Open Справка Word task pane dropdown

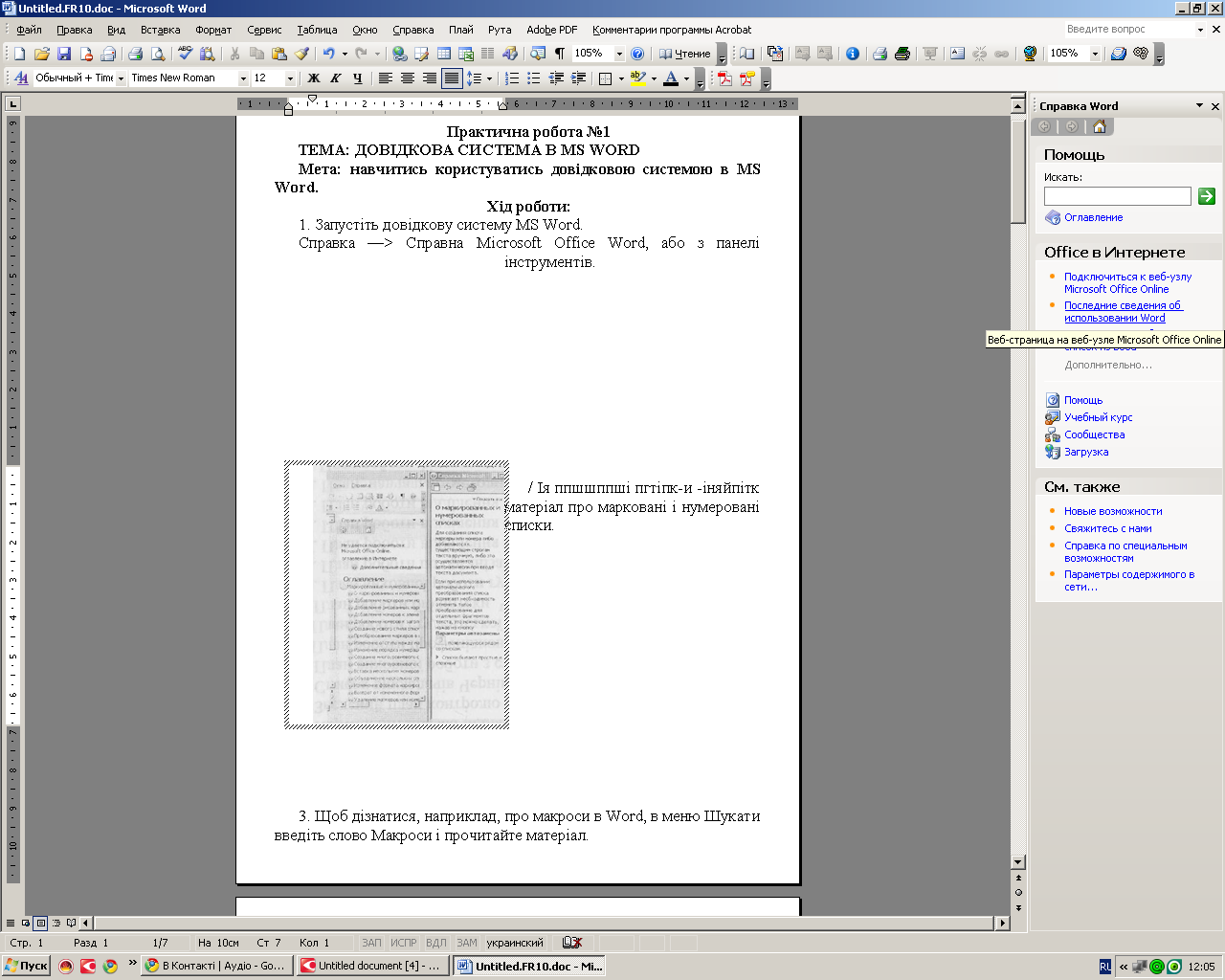pos(1199,106)
